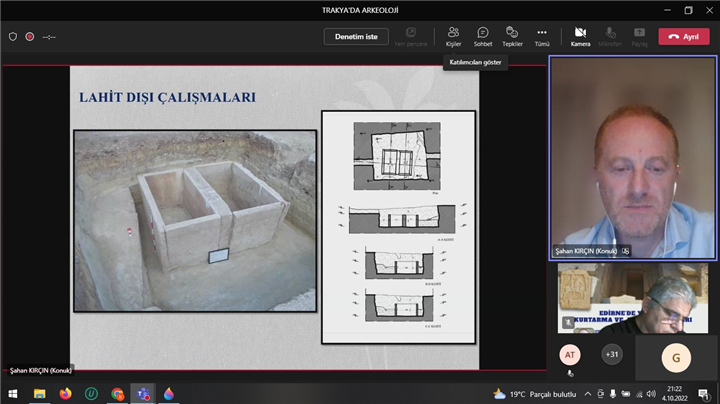Open File Explorer from taskbar

39,394
